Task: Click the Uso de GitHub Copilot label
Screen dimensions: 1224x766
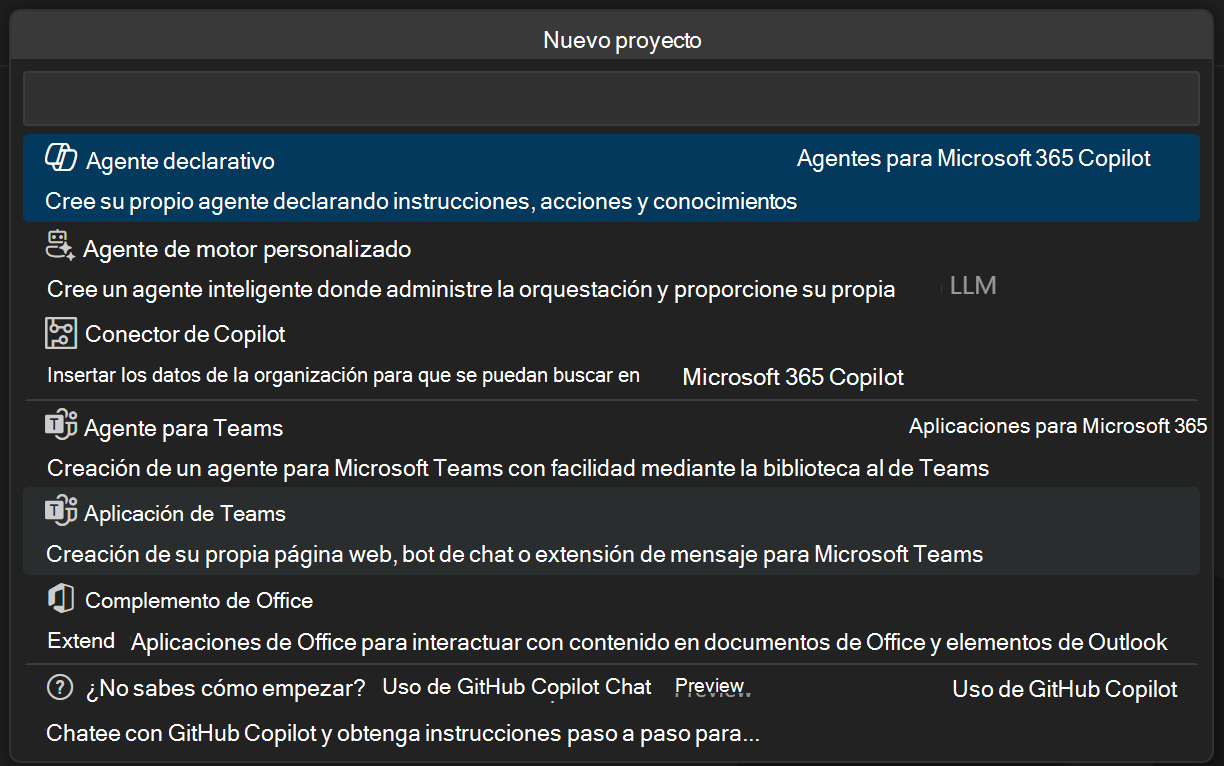Action: point(1064,689)
